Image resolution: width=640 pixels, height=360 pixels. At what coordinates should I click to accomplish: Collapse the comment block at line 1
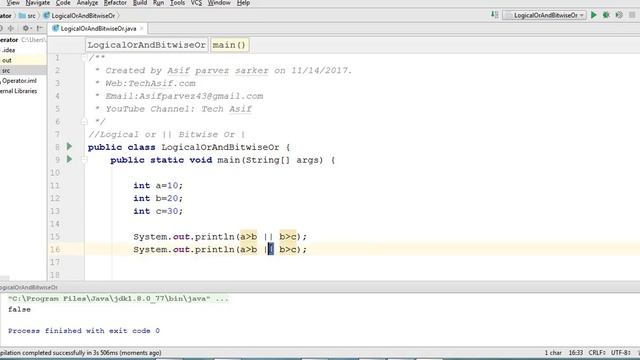coord(84,58)
